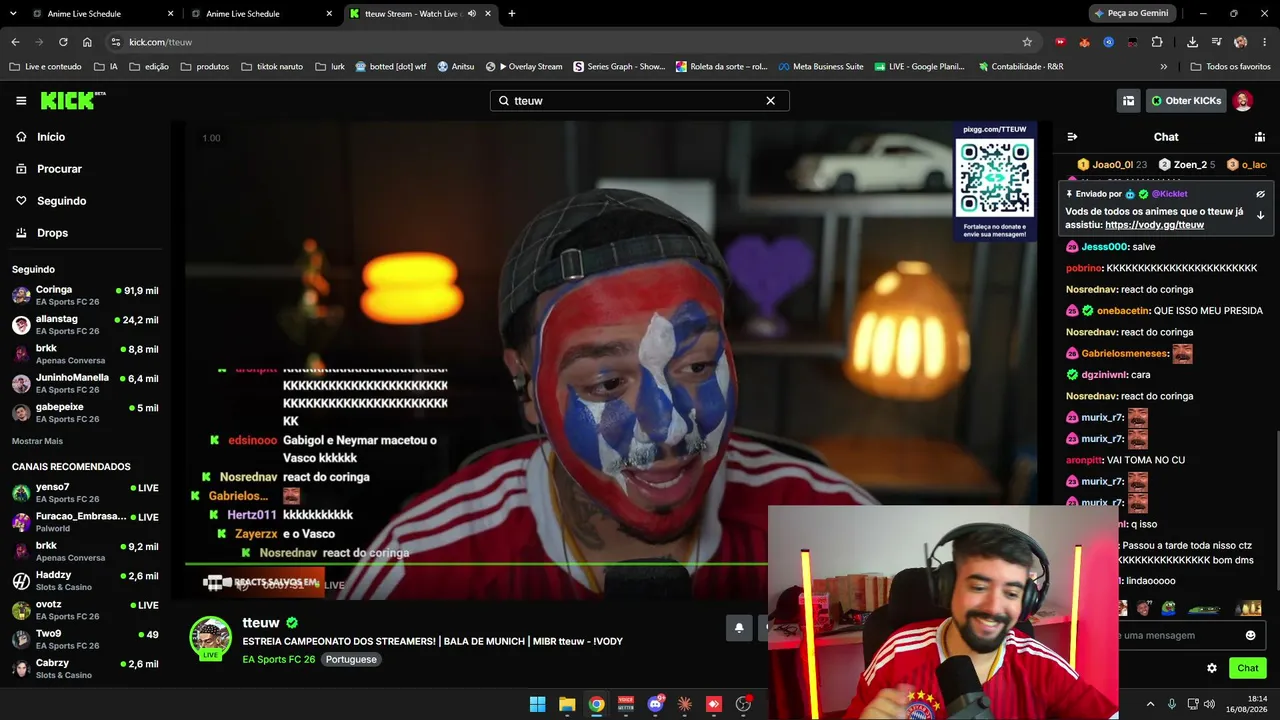The width and height of the screenshot is (1280, 720).
Task: Click the Peça ao Gemini button
Action: click(x=1132, y=14)
